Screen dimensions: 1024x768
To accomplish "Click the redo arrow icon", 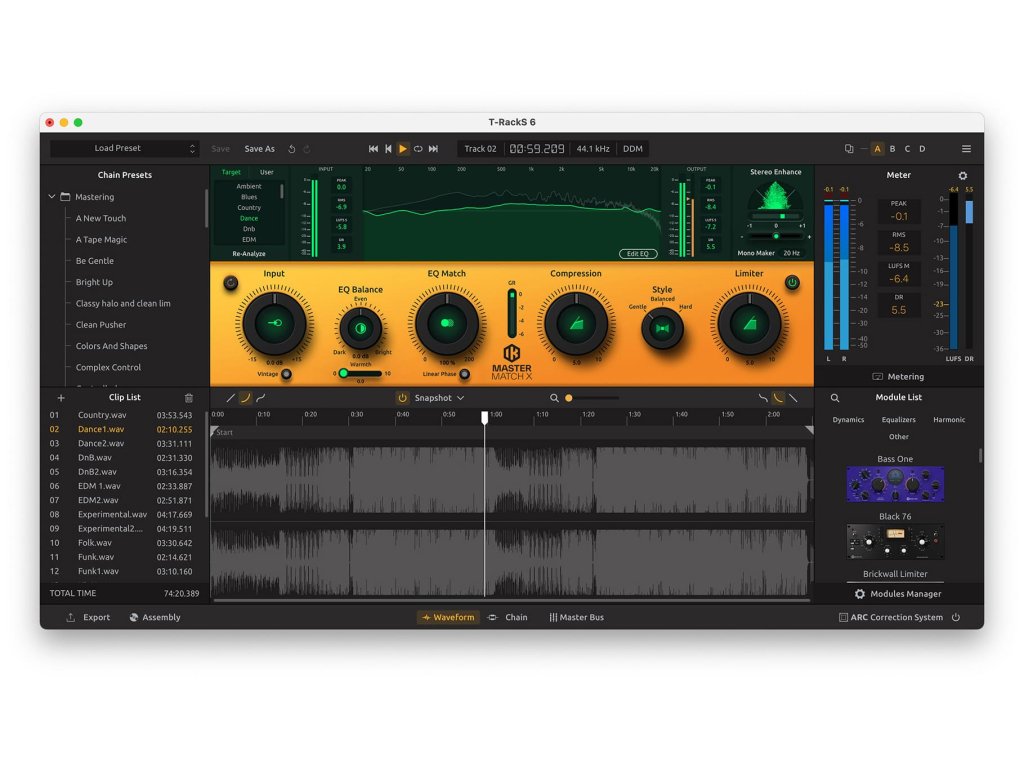I will [x=306, y=149].
